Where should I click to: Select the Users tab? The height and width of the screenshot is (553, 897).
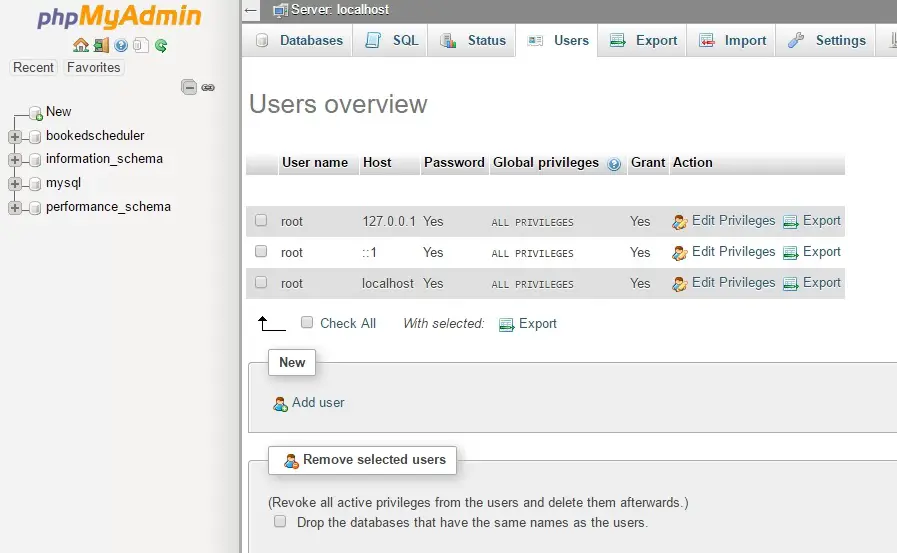pos(557,41)
